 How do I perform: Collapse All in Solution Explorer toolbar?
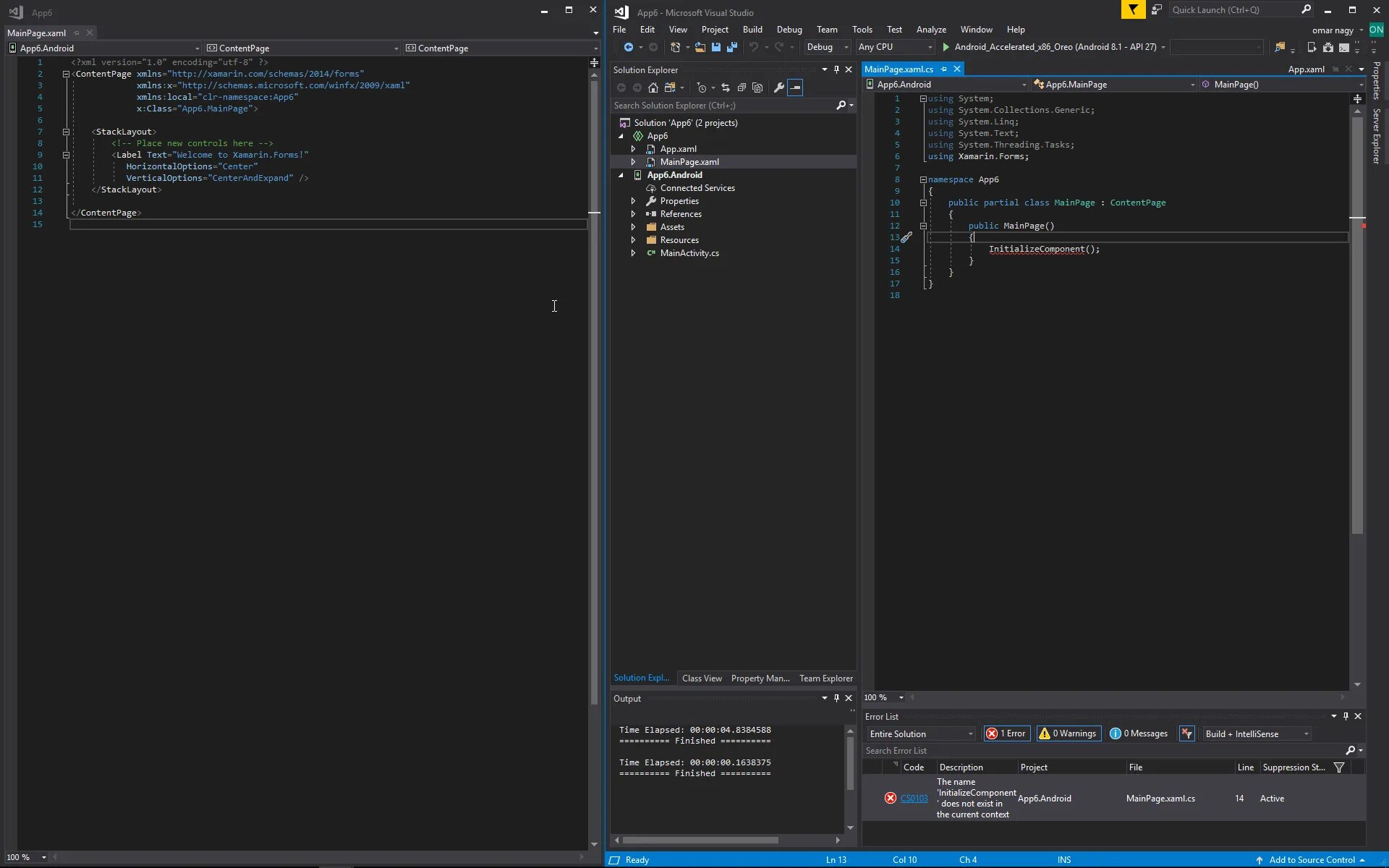pos(742,88)
